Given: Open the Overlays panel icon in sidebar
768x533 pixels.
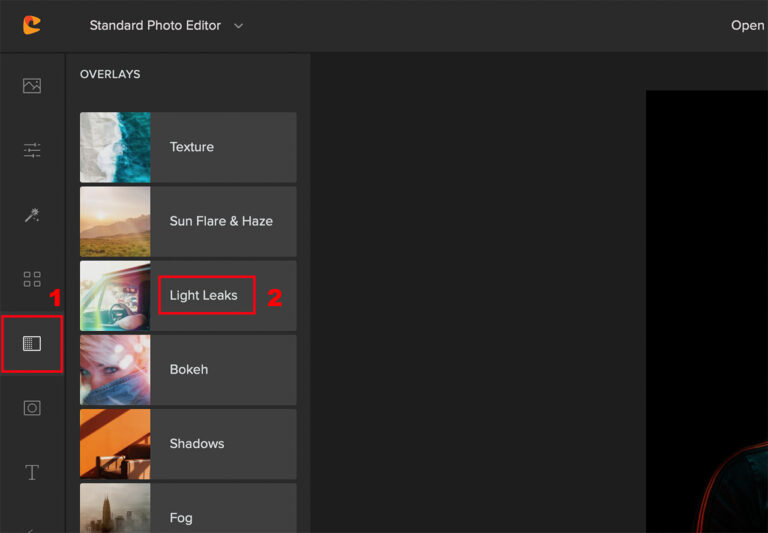Looking at the screenshot, I should coord(32,344).
